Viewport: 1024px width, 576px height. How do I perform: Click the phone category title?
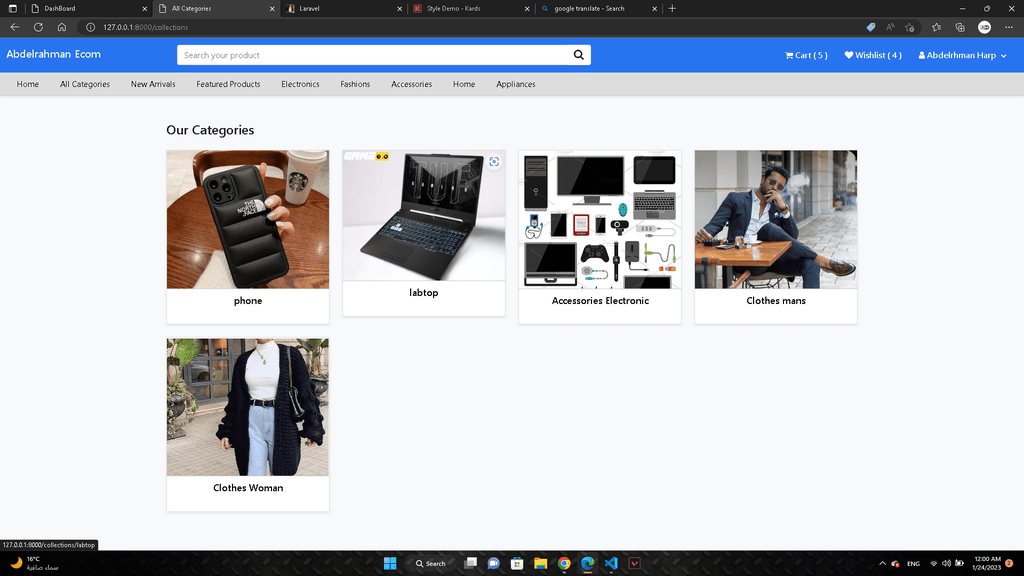coord(248,301)
